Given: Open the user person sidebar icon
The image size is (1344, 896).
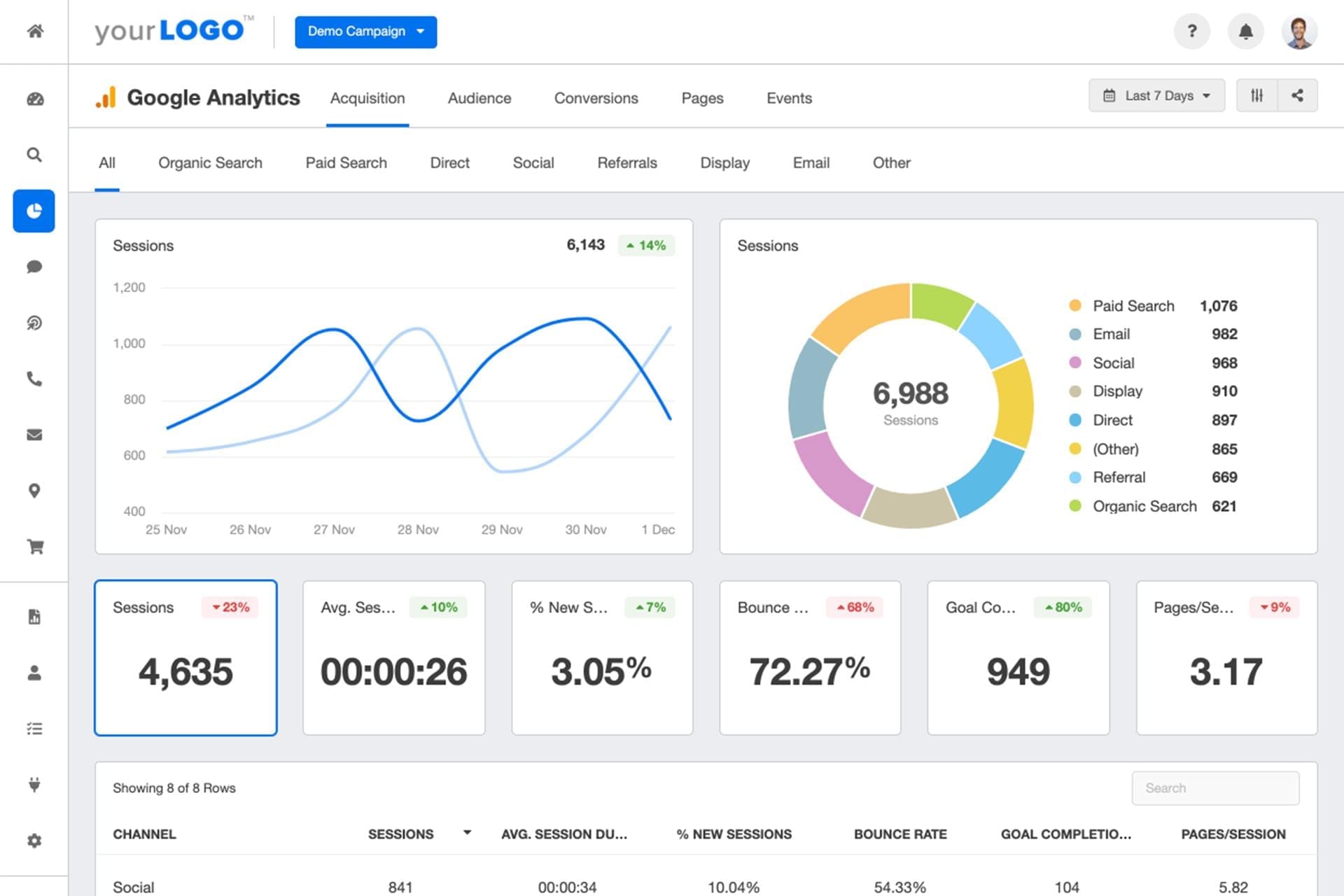Looking at the screenshot, I should [34, 673].
